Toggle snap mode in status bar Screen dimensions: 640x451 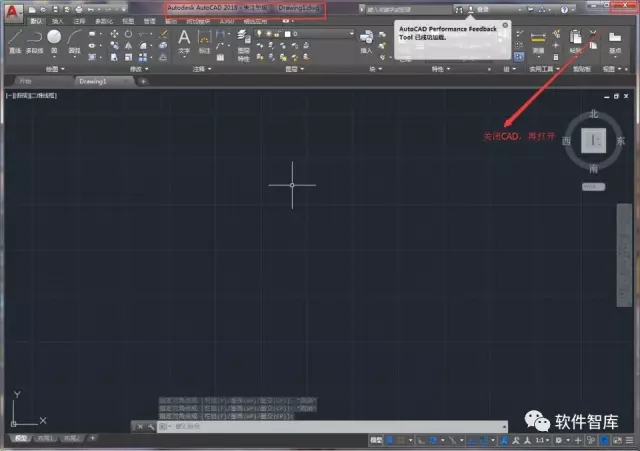tap(401, 440)
